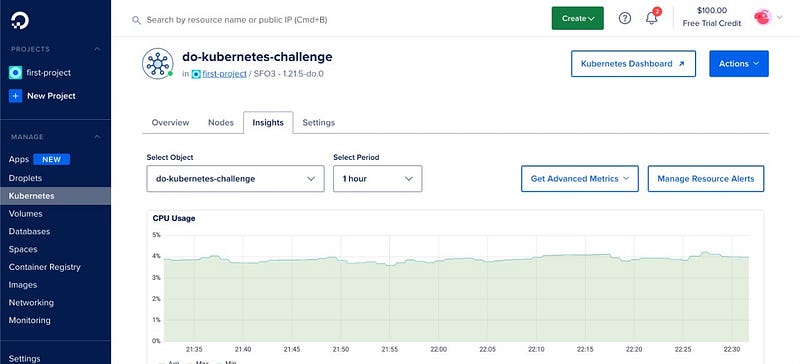Go to Spaces in sidebar
This screenshot has height=364, width=800.
(23, 249)
